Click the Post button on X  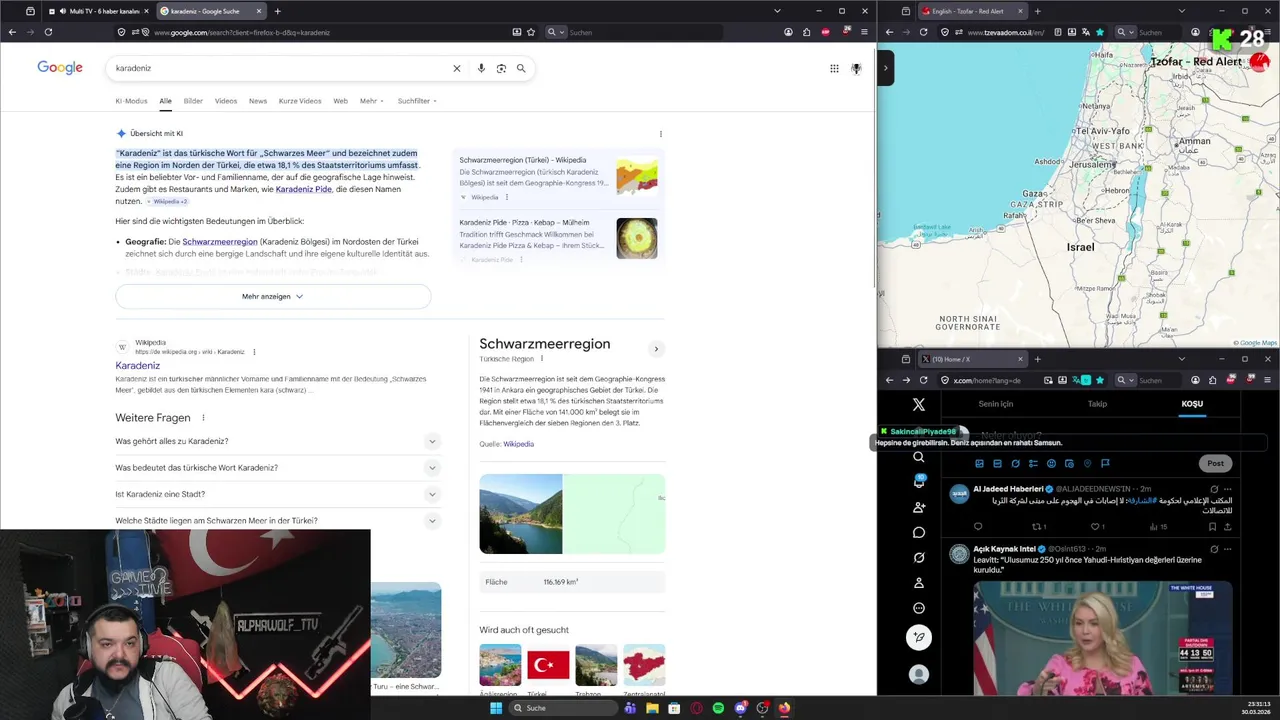pyautogui.click(x=1215, y=463)
